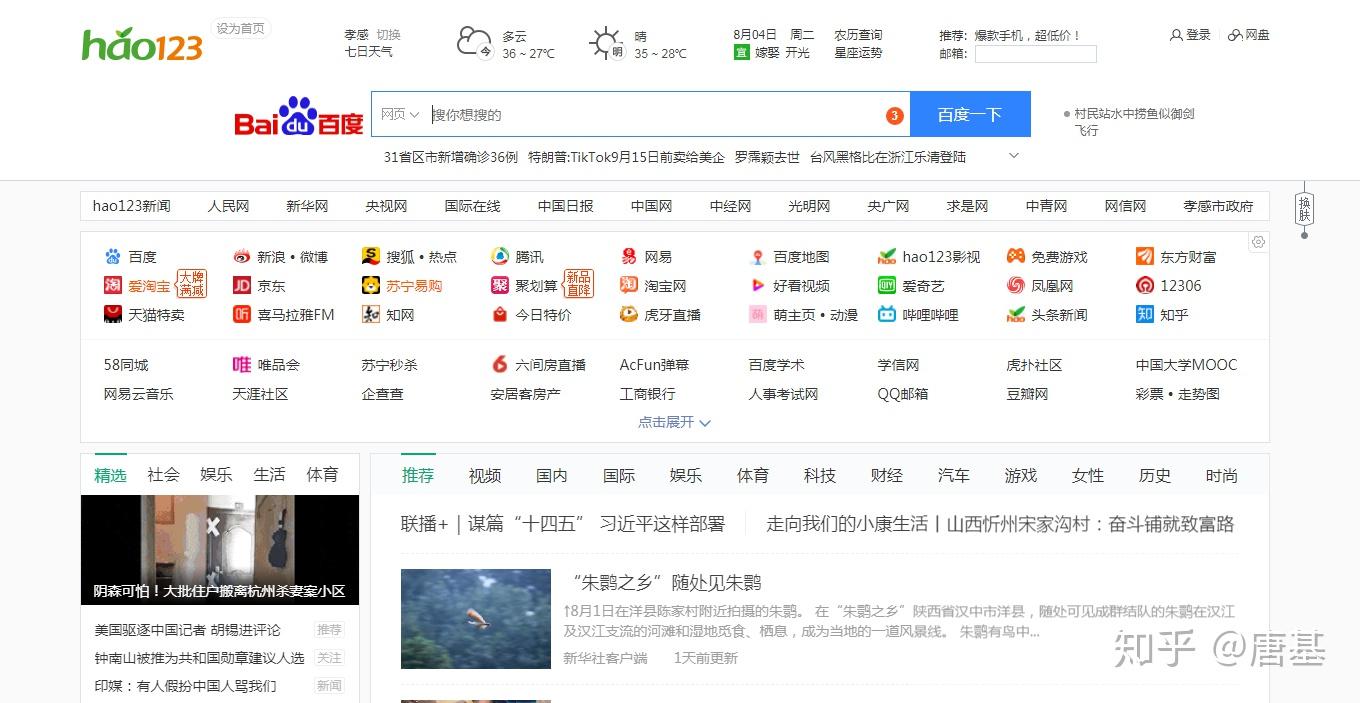This screenshot has width=1360, height=703.
Task: Open the 百度 site icon link
Action: click(113, 257)
